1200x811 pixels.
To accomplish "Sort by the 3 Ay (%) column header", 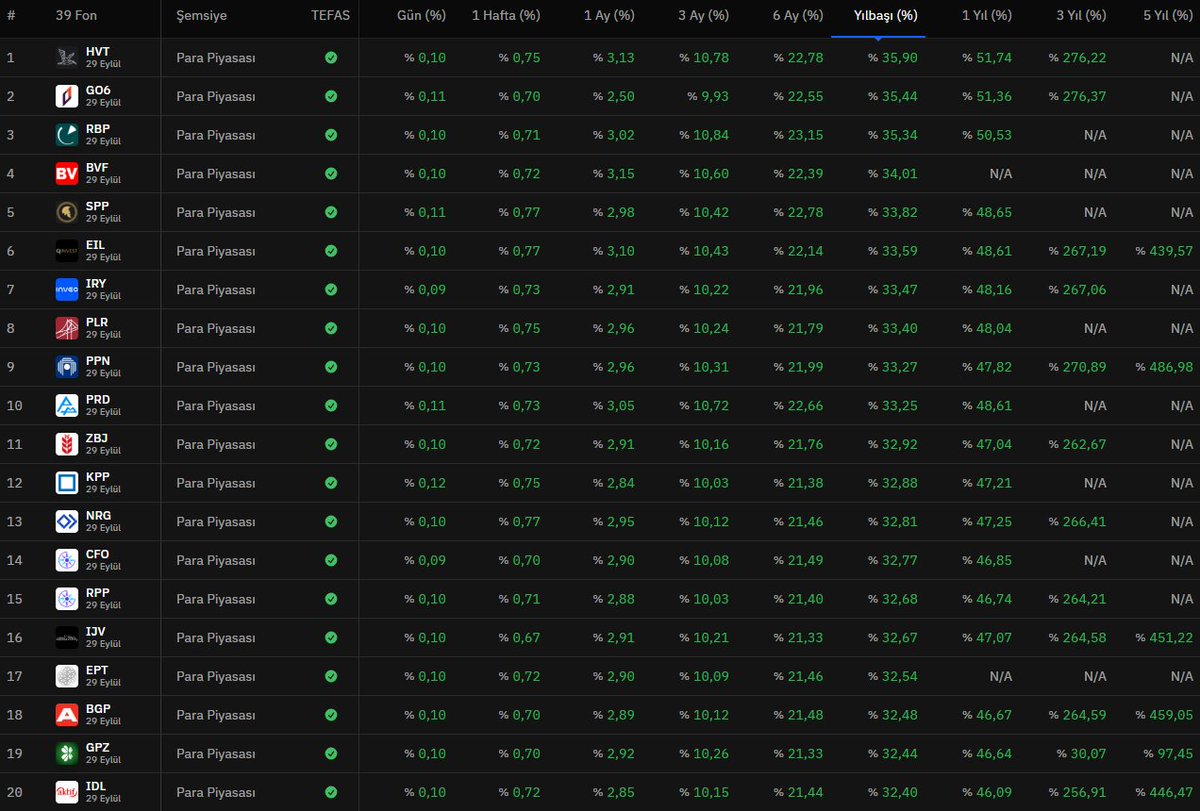I will pos(704,16).
